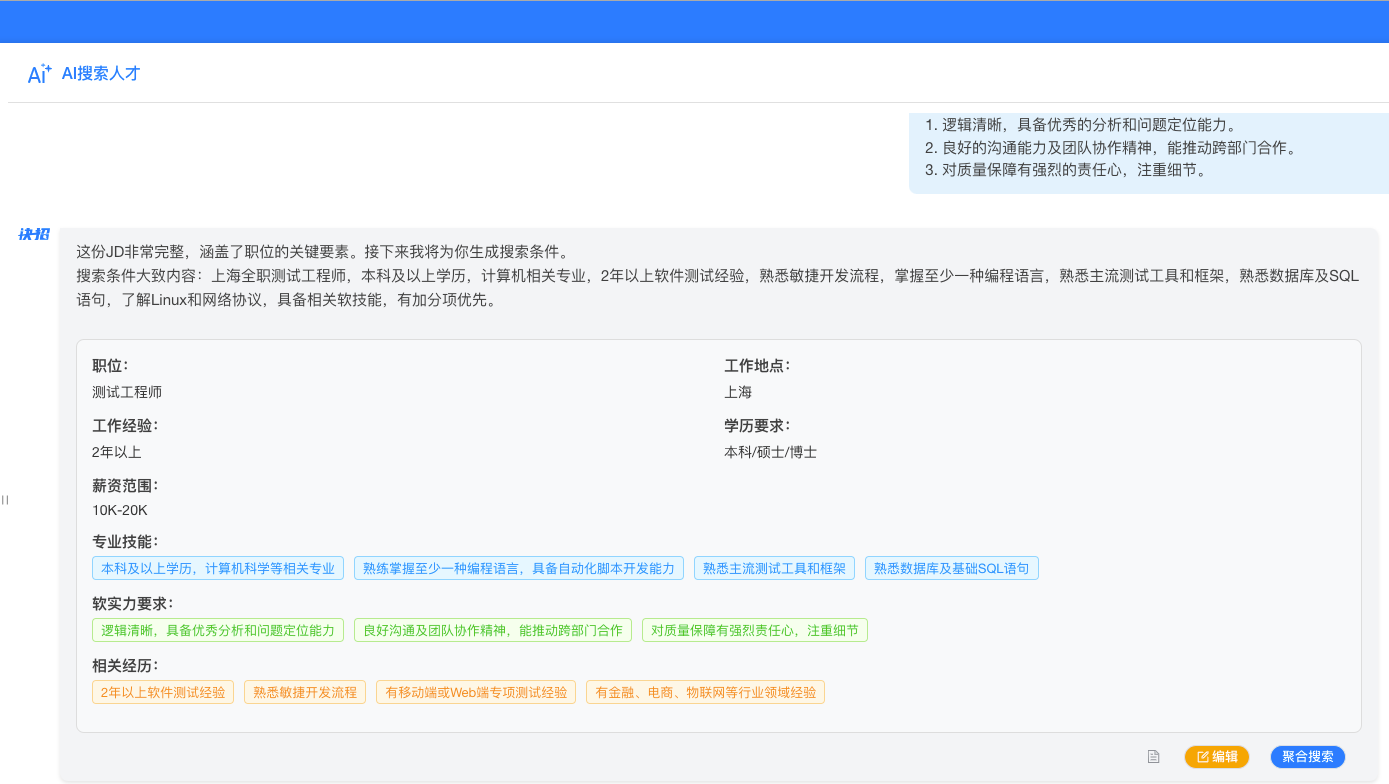The image size is (1389, 784).
Task: Select the 逻辑清晰 soft-skill tag
Action: tap(217, 629)
